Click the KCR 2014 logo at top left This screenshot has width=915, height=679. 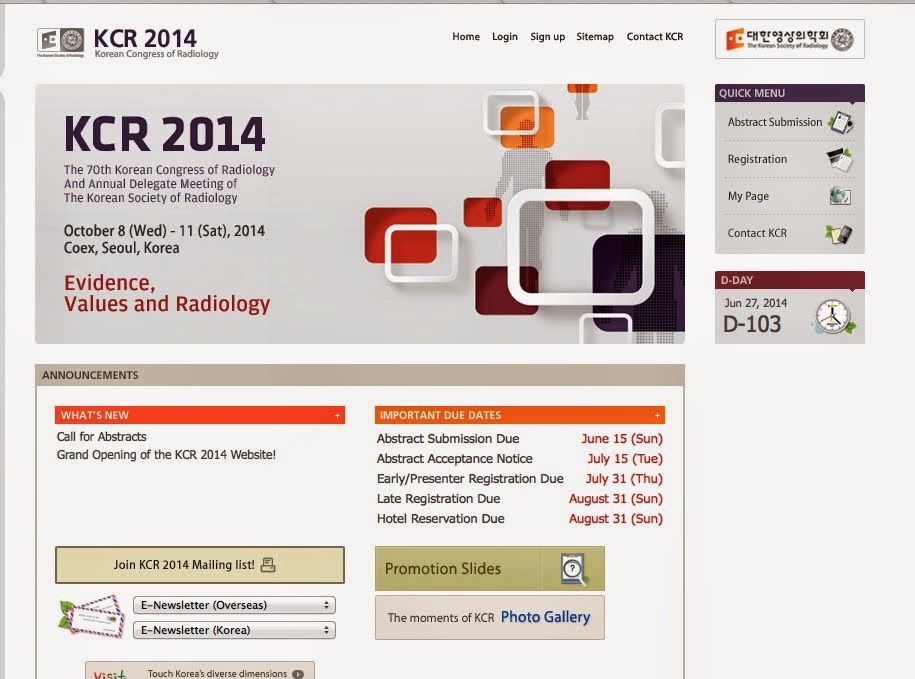(128, 43)
